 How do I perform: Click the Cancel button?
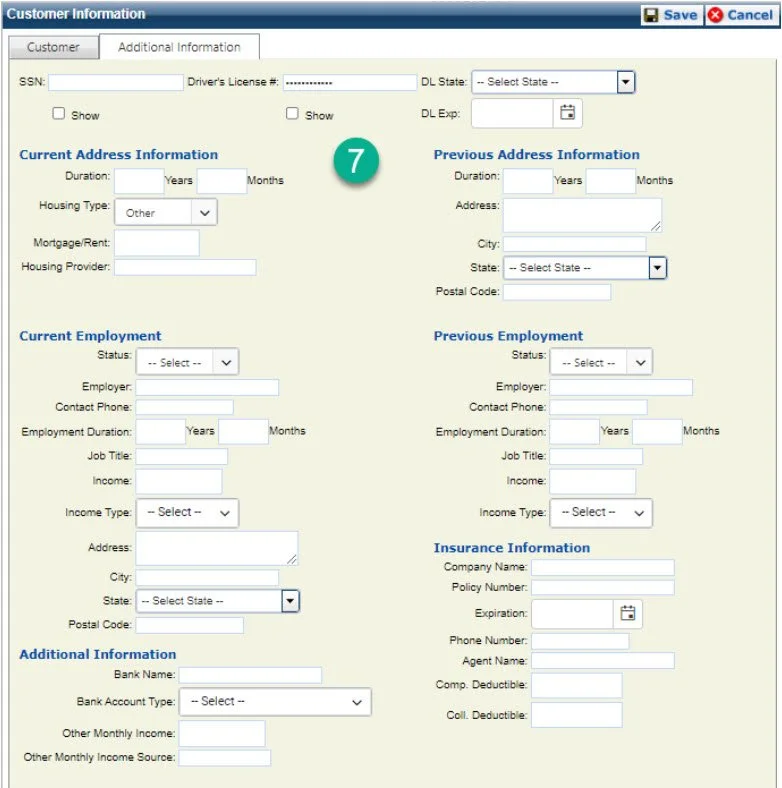742,15
